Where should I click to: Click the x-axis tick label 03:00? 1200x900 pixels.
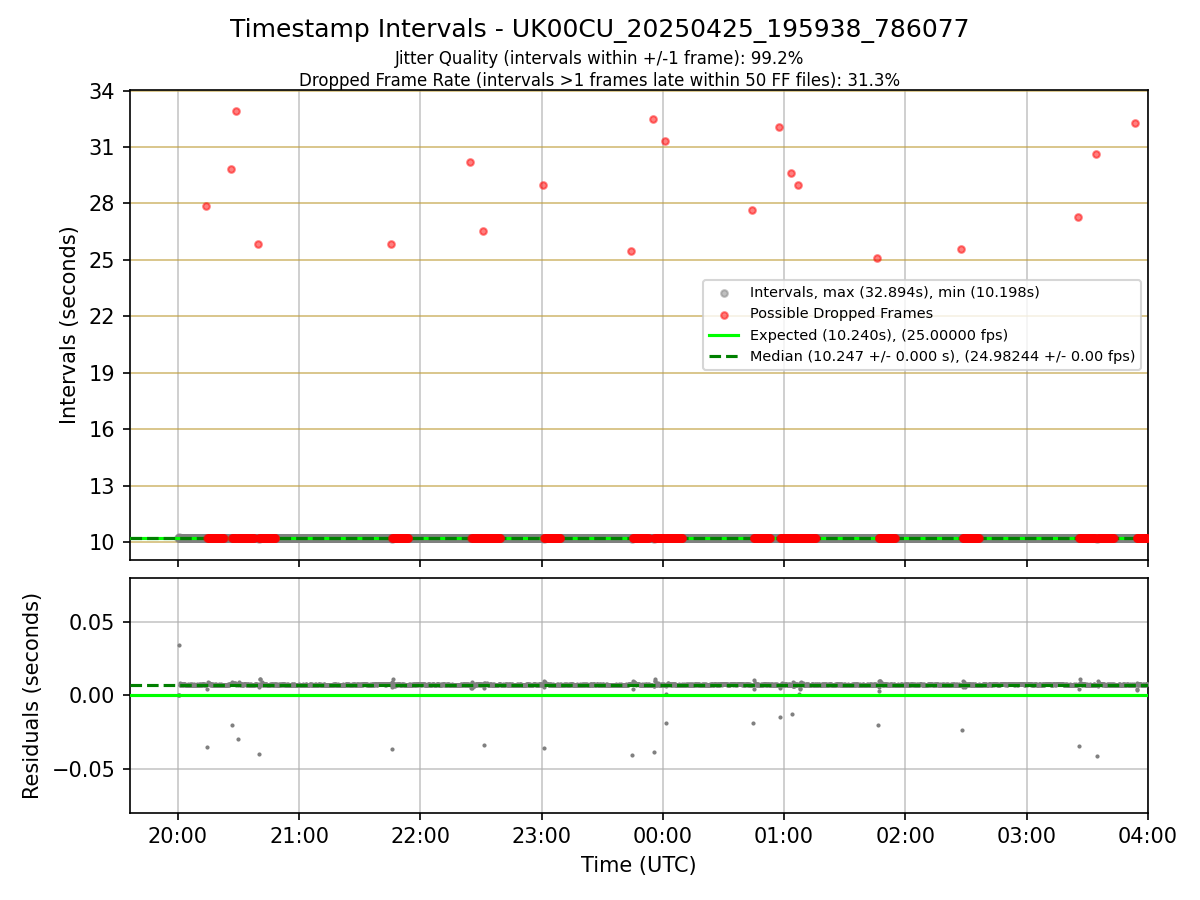[1026, 835]
